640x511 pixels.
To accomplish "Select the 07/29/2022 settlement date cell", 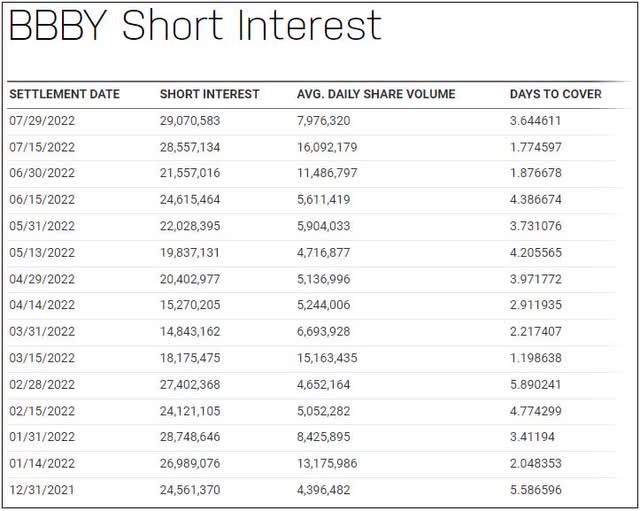I will coord(42,121).
